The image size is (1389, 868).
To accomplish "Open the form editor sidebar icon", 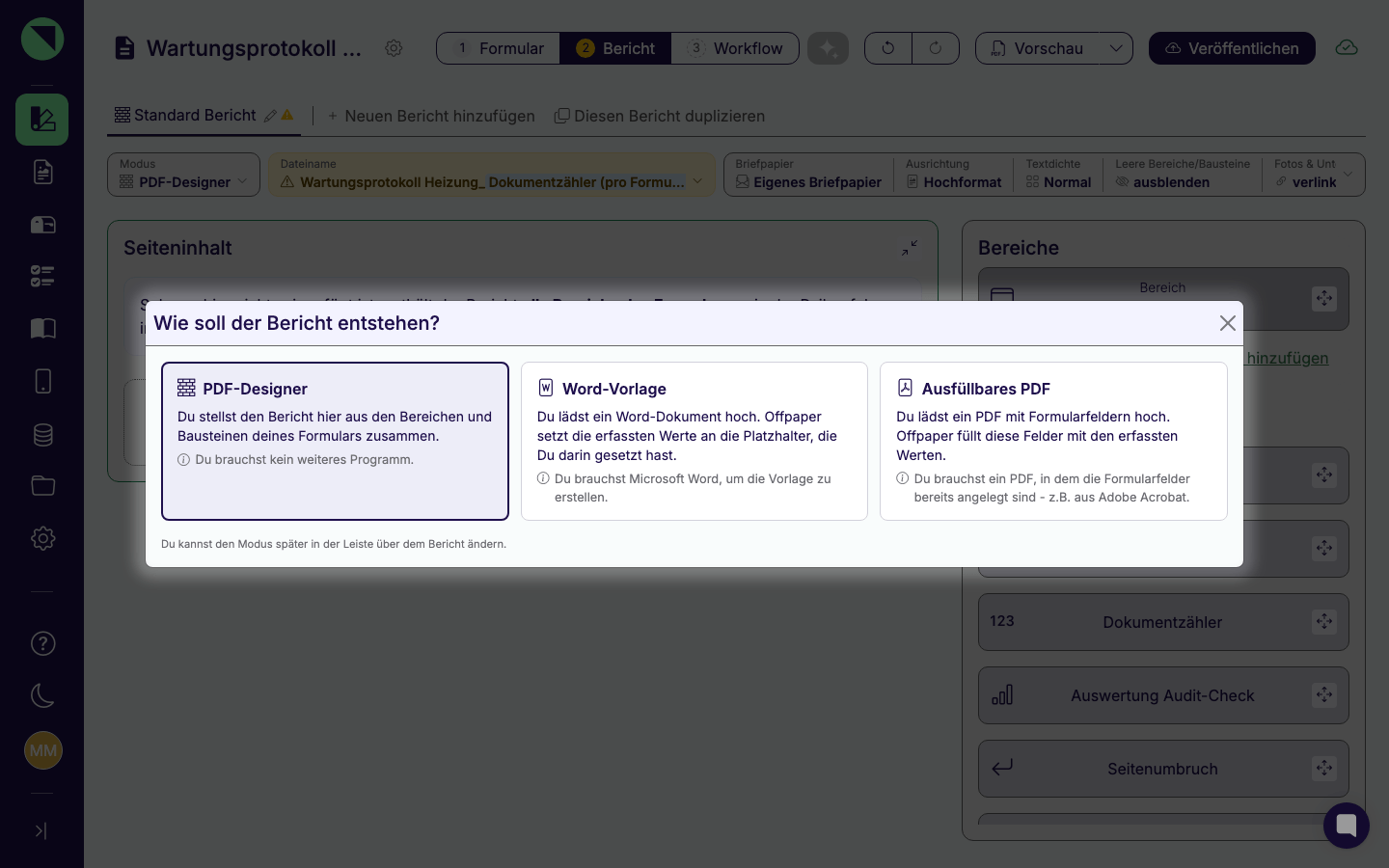I will click(x=42, y=120).
